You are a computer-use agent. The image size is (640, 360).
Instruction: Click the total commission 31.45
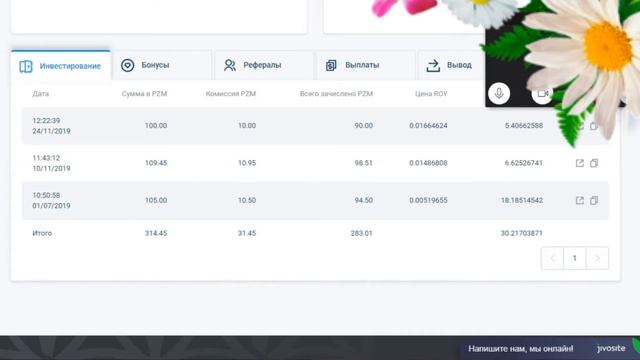(247, 233)
